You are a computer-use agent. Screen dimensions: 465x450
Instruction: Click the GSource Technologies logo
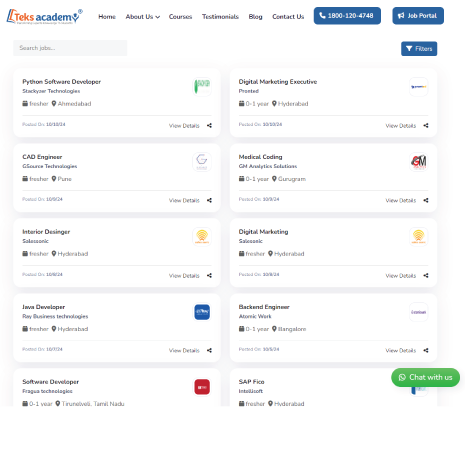click(202, 162)
